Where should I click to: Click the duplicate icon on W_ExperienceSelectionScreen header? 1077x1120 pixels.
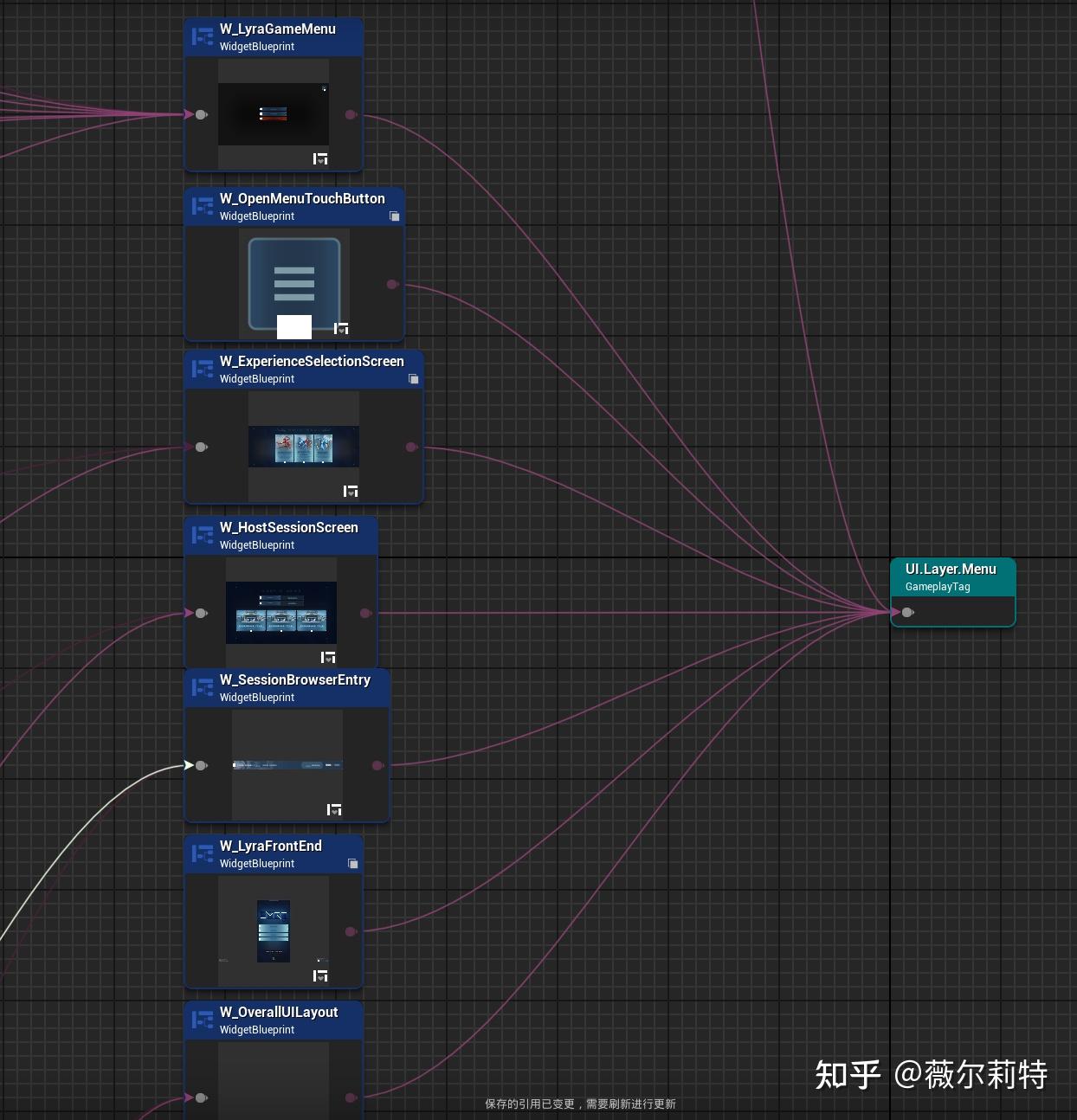pos(414,379)
